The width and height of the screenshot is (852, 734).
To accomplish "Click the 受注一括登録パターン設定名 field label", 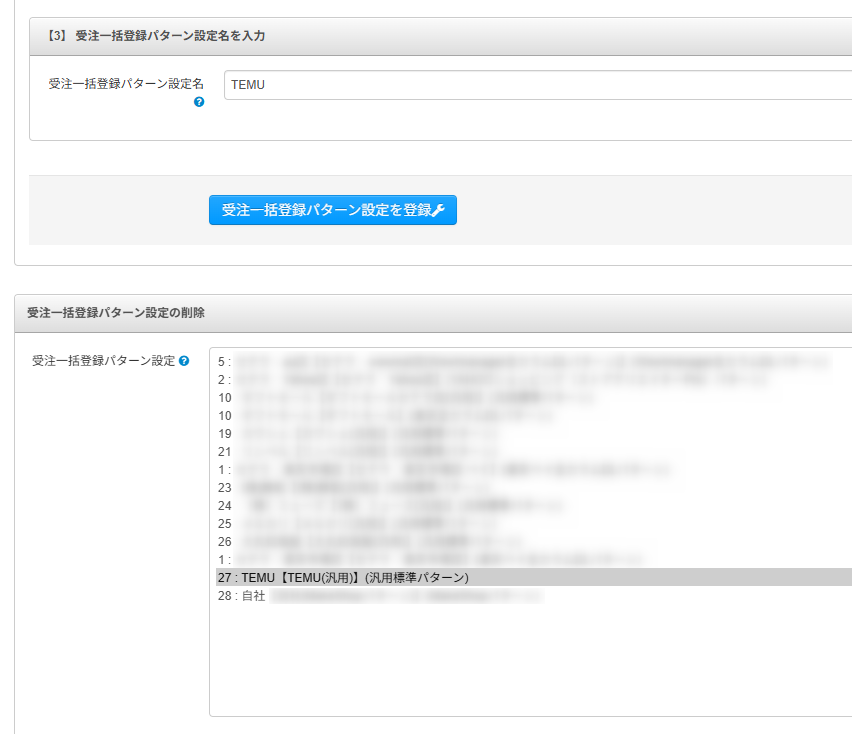I will [x=126, y=84].
